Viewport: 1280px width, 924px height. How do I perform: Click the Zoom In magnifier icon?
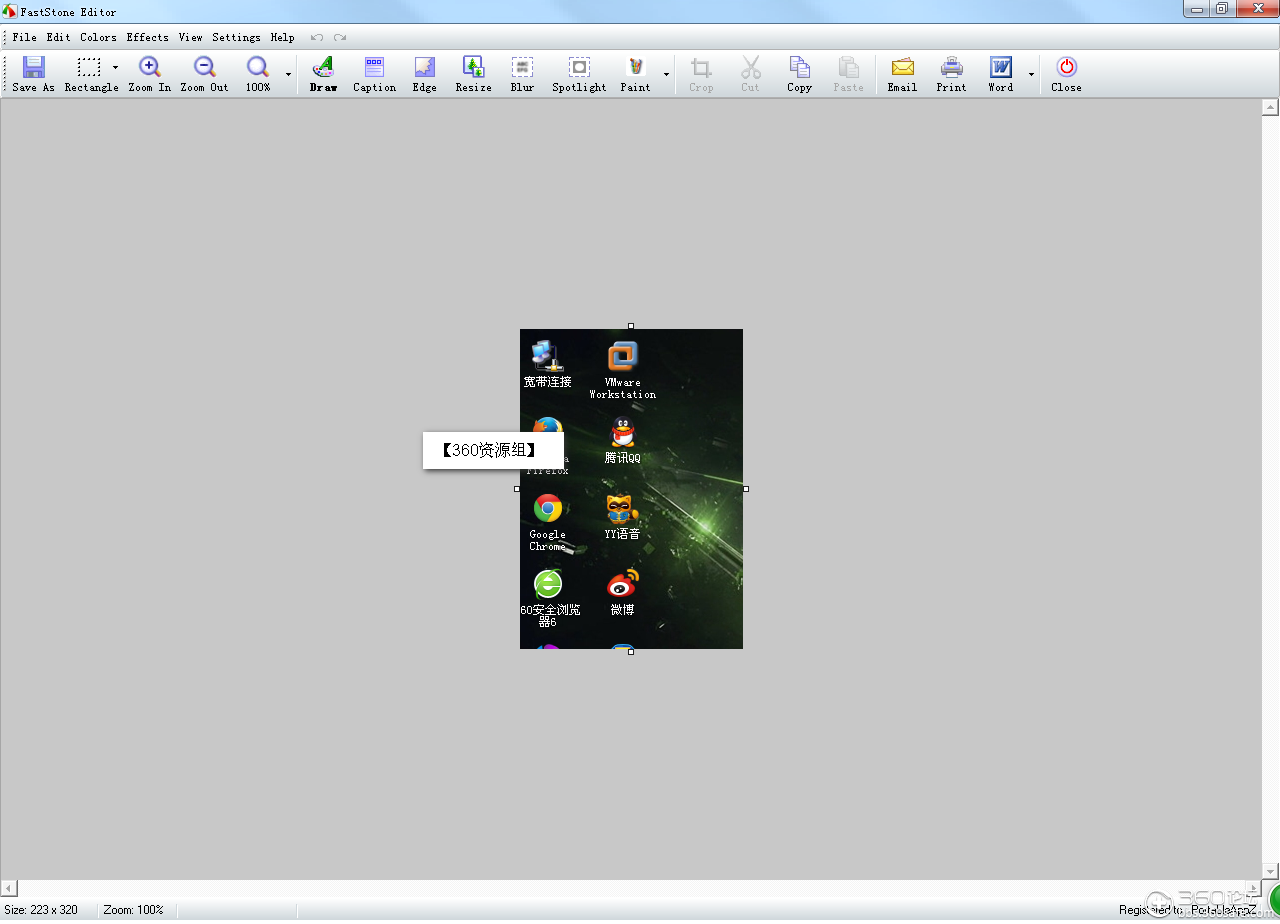coord(150,67)
